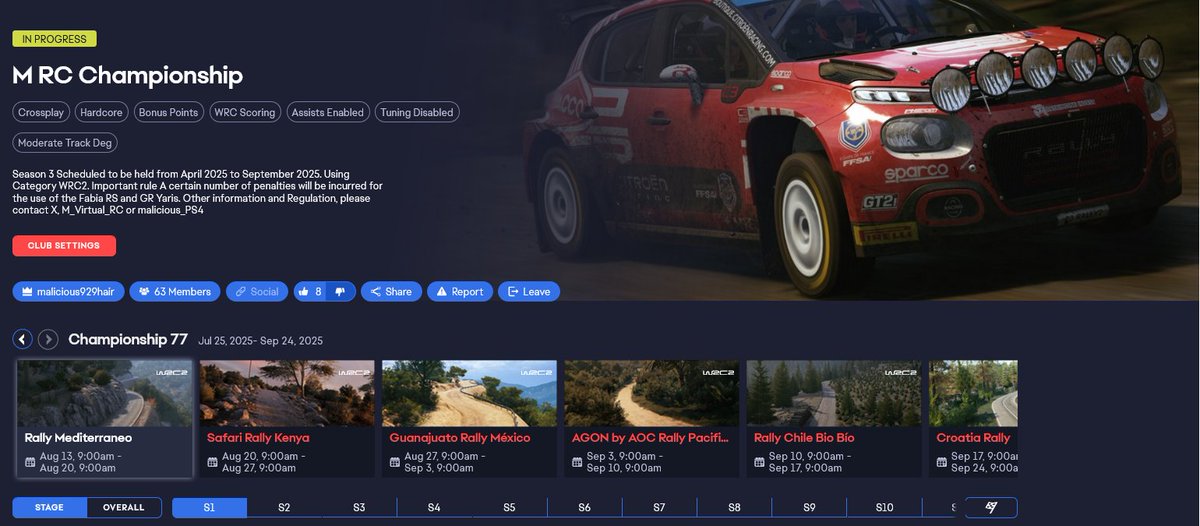The width and height of the screenshot is (1200, 526).
Task: Select stage tab S7
Action: (659, 508)
